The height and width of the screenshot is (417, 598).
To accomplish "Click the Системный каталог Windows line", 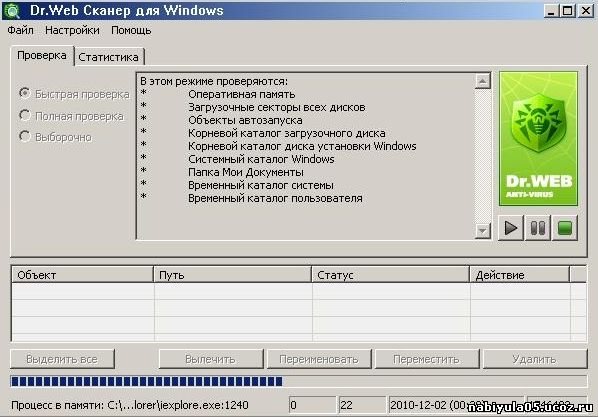I will (x=261, y=159).
